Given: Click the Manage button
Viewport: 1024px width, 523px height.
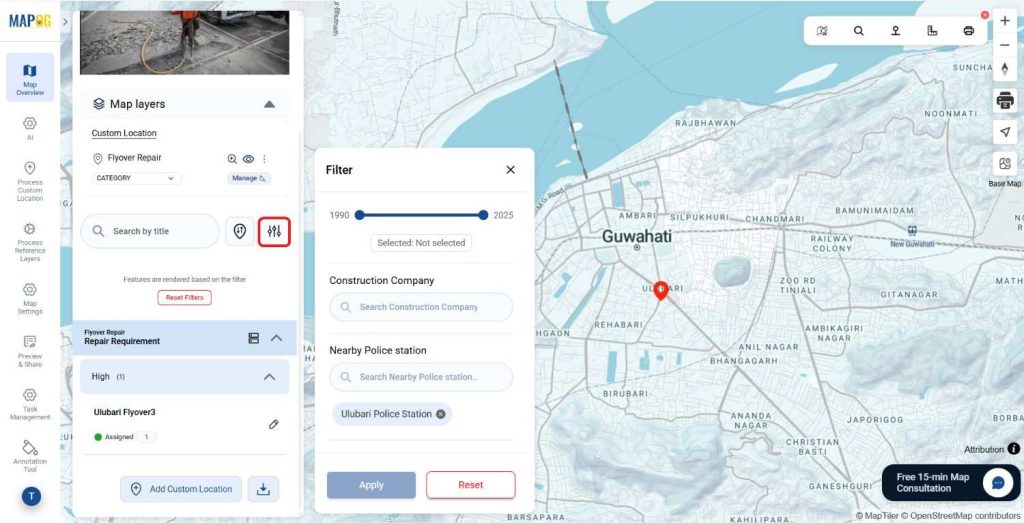Looking at the screenshot, I should (x=249, y=178).
